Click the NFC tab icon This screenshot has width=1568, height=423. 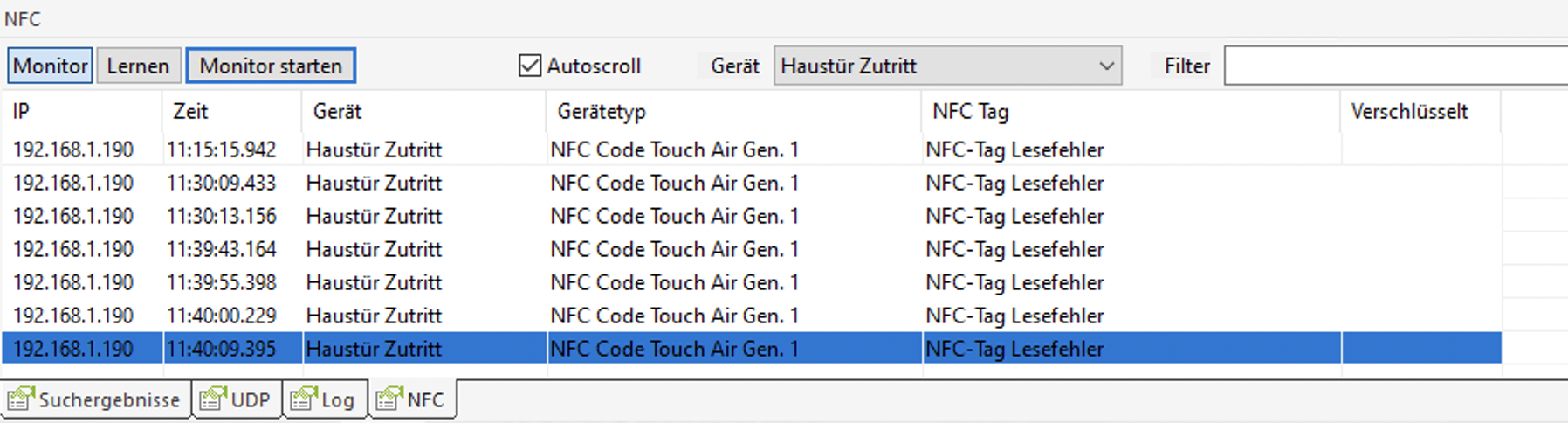click(x=389, y=399)
